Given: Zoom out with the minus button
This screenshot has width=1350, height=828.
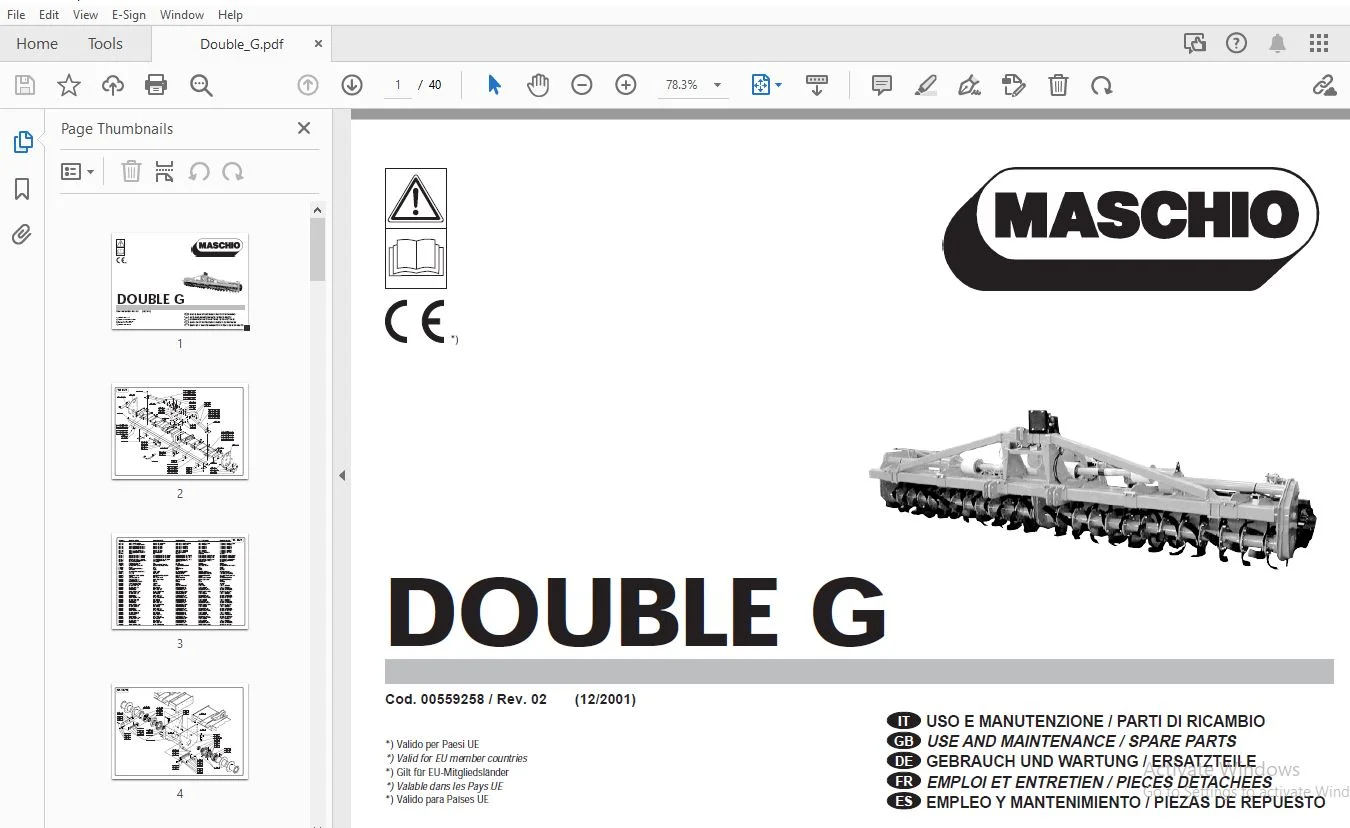Looking at the screenshot, I should click(x=582, y=85).
